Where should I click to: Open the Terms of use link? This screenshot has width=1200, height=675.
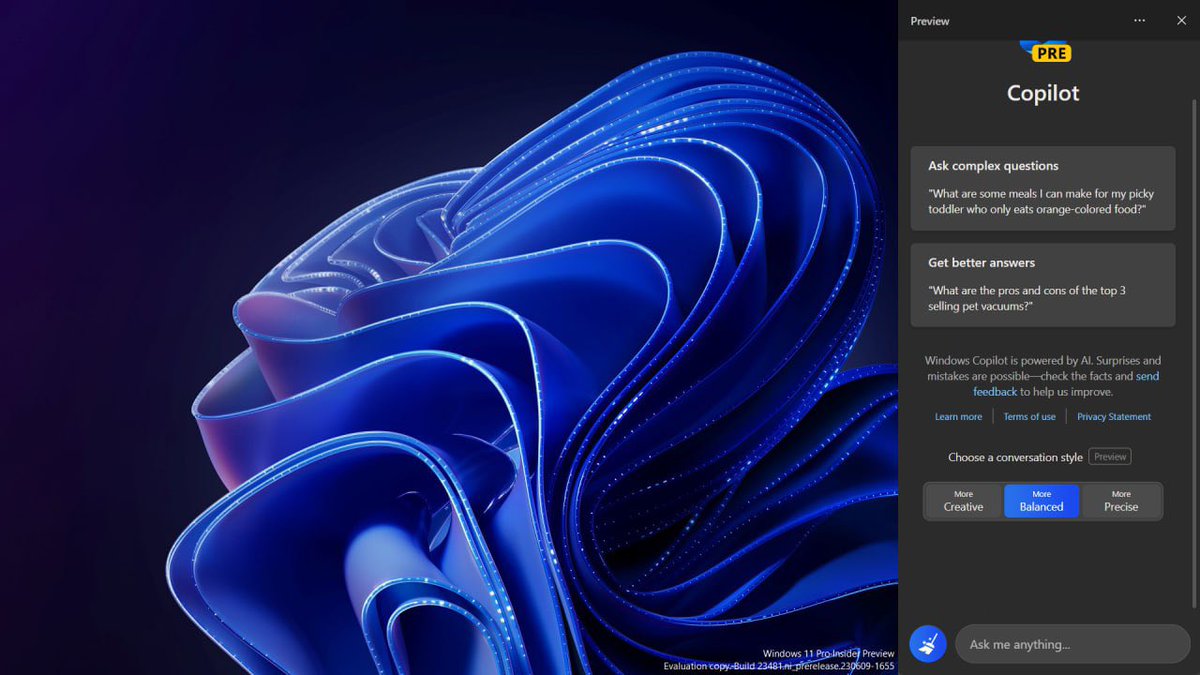(1029, 417)
